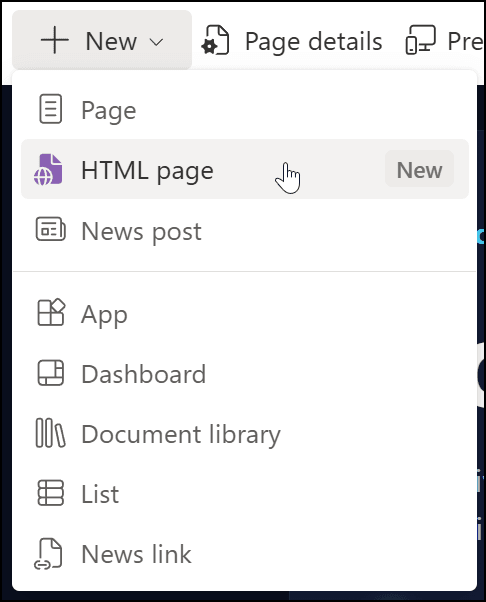486x602 pixels.
Task: Click the Document library books icon
Action: [50, 433]
